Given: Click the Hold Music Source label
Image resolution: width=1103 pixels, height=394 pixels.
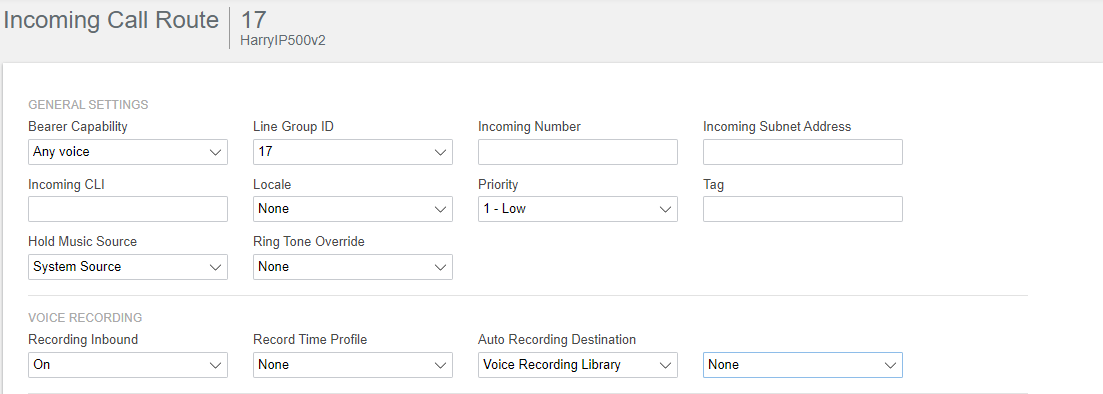Looking at the screenshot, I should tap(82, 241).
